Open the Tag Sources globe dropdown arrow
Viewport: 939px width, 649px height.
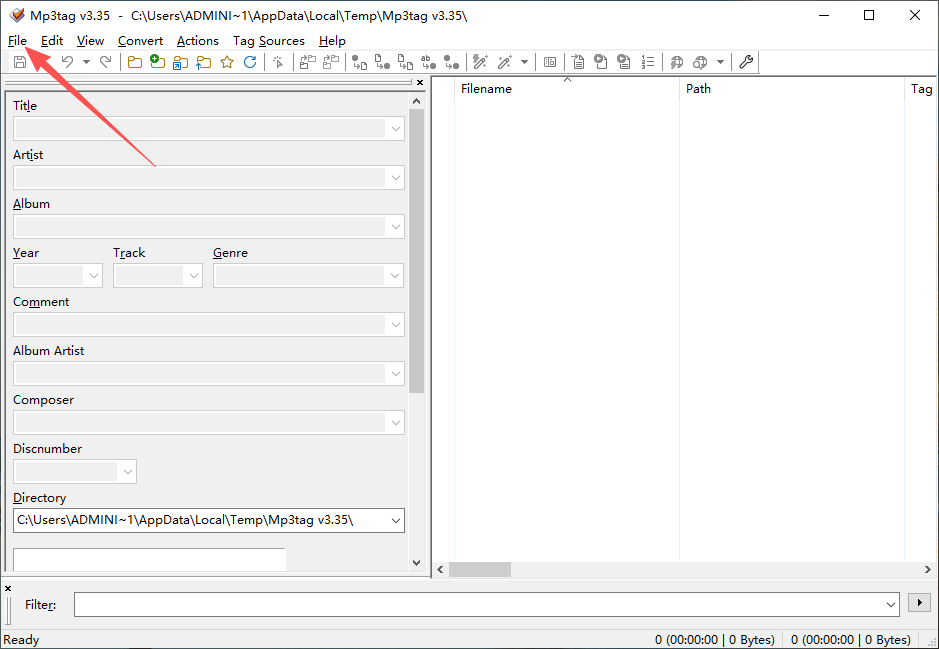pyautogui.click(x=720, y=62)
